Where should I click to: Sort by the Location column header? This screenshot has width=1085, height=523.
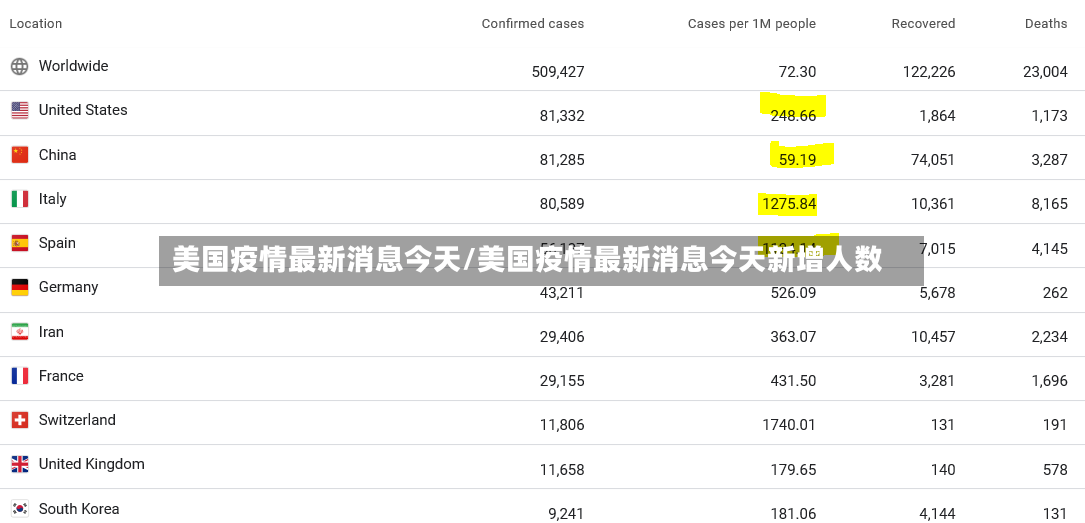[x=35, y=24]
